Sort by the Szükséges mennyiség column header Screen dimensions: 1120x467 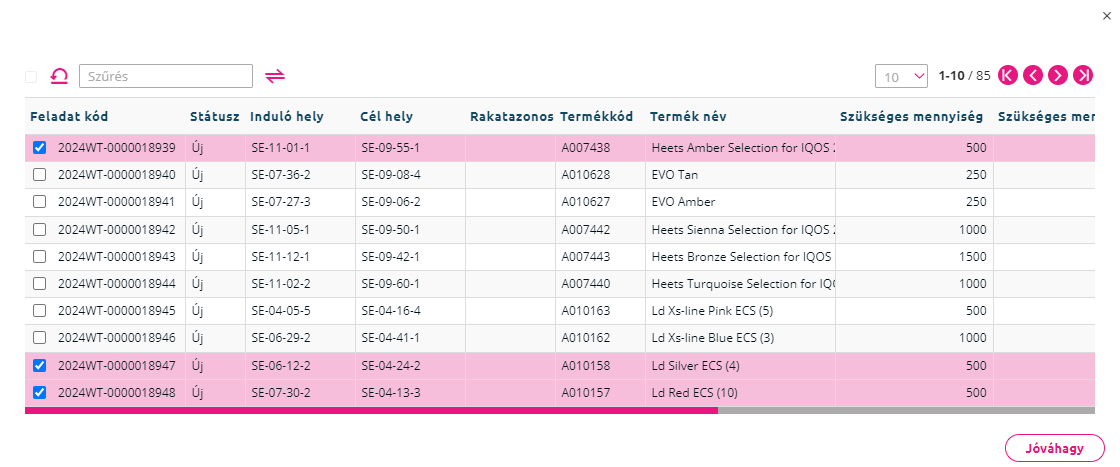[x=911, y=116]
